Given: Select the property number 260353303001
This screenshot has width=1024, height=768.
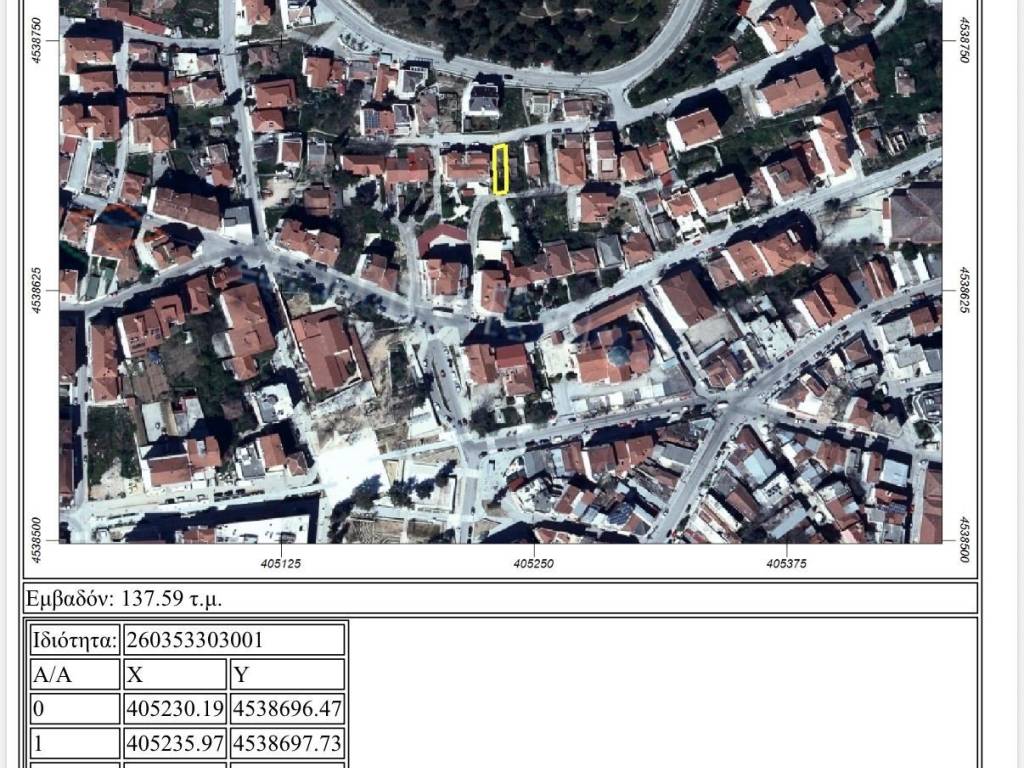Looking at the screenshot, I should coord(195,640).
